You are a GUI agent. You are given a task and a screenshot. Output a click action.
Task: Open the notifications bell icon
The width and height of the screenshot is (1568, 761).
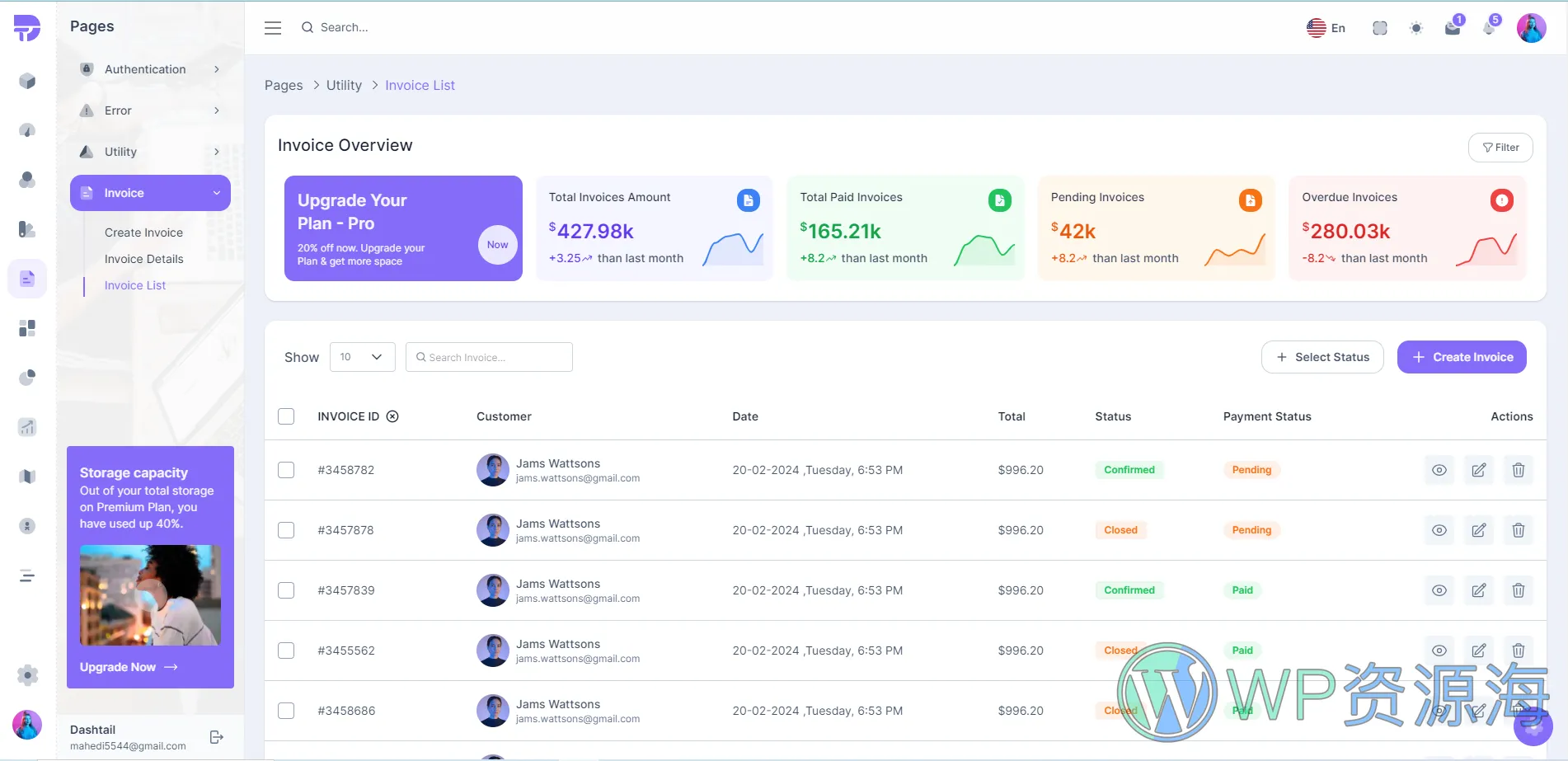[x=1489, y=28]
